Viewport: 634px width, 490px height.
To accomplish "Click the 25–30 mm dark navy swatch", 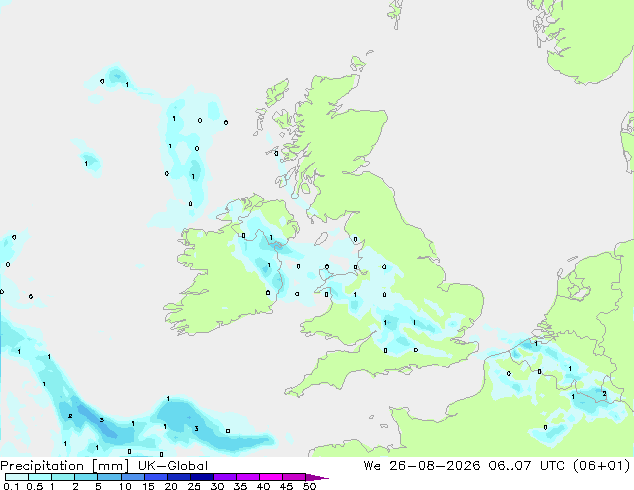I will 202,477.
